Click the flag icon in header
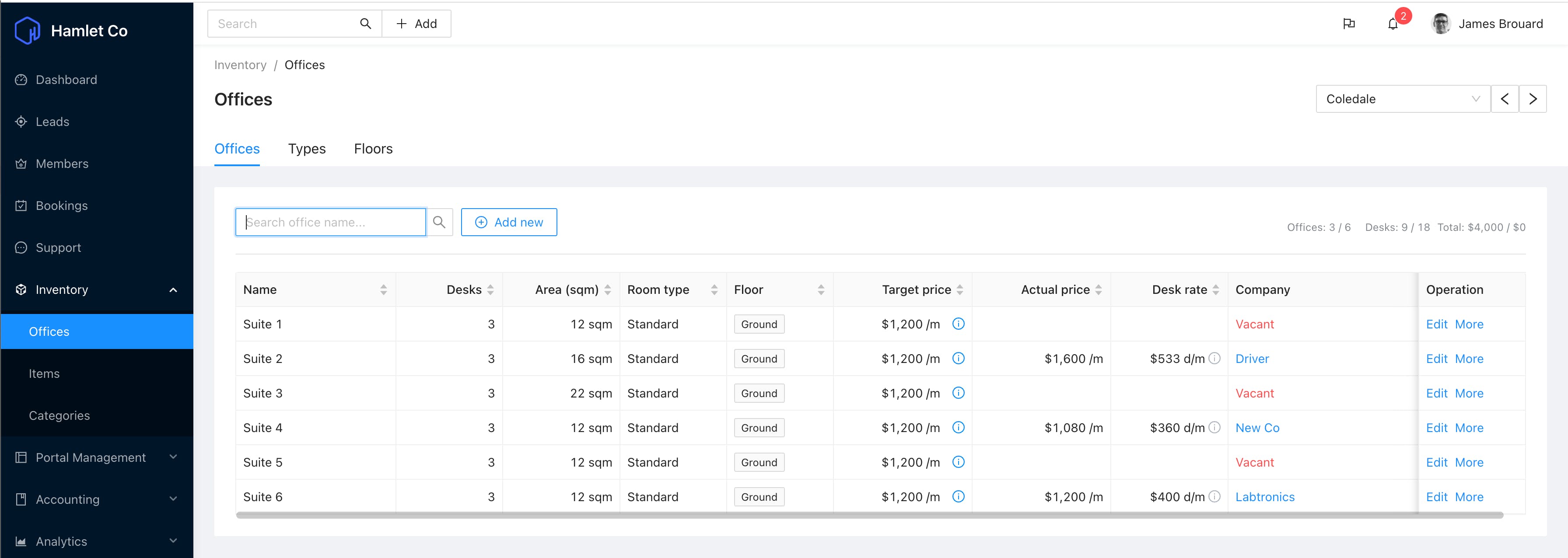 point(1349,24)
